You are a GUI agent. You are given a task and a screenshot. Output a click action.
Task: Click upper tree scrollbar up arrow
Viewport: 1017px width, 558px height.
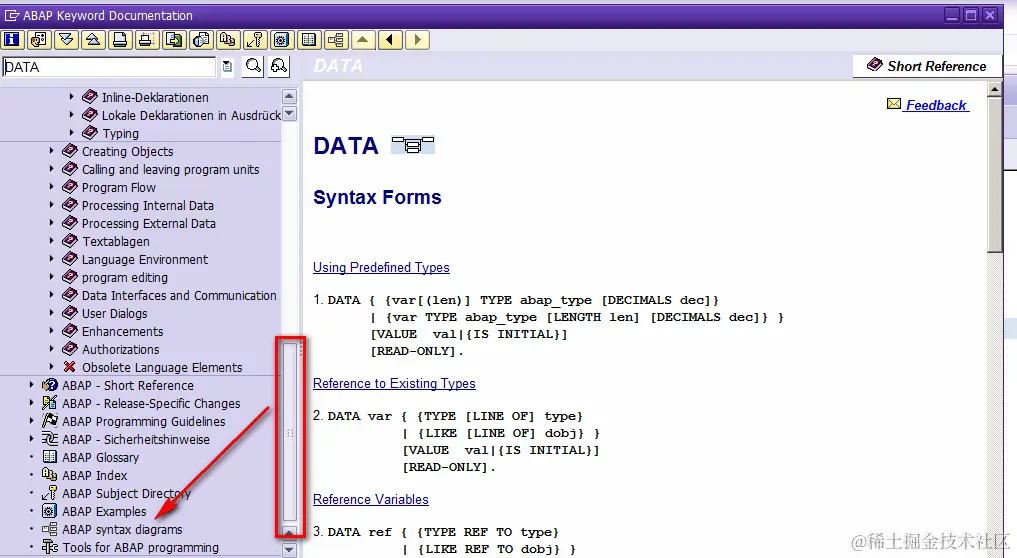pyautogui.click(x=289, y=97)
